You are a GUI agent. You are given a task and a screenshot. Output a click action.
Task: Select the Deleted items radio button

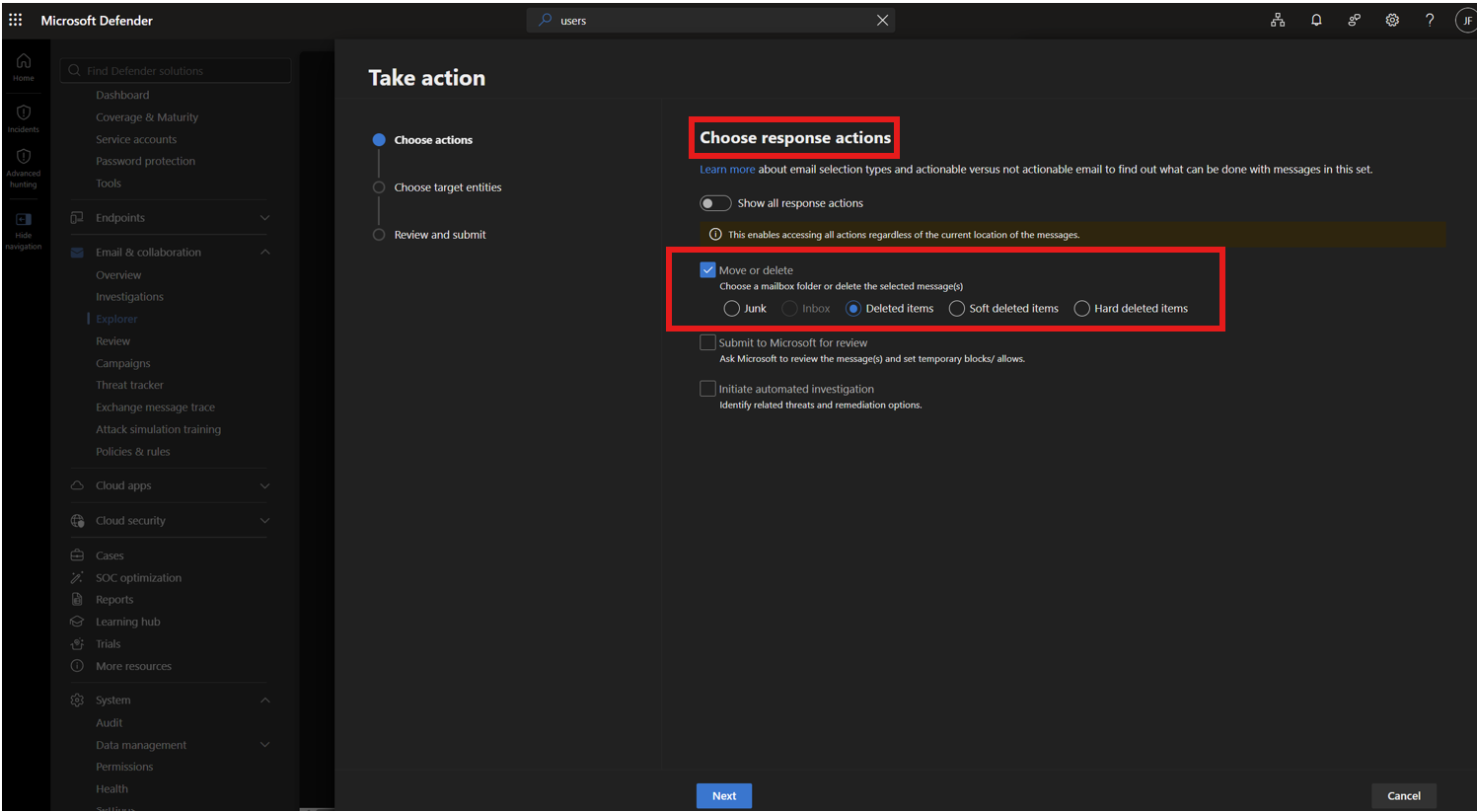(x=853, y=308)
